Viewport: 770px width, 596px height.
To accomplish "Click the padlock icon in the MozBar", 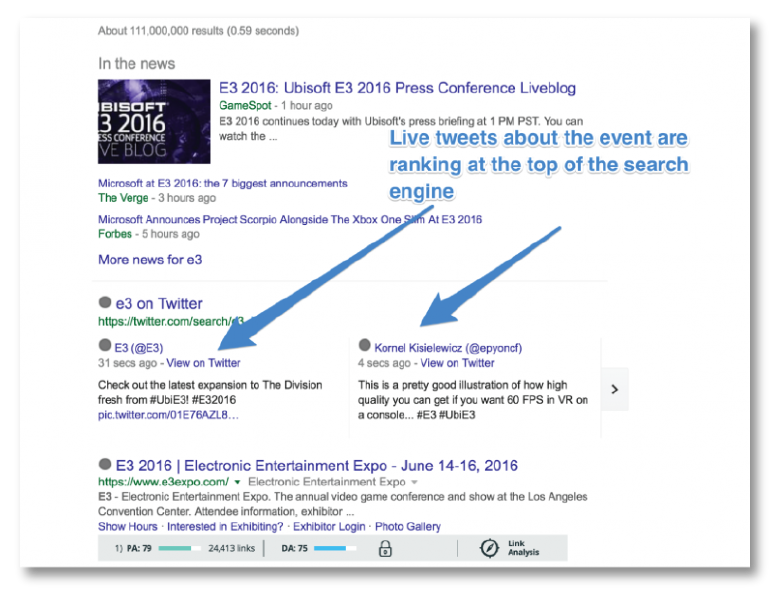I will click(x=385, y=548).
